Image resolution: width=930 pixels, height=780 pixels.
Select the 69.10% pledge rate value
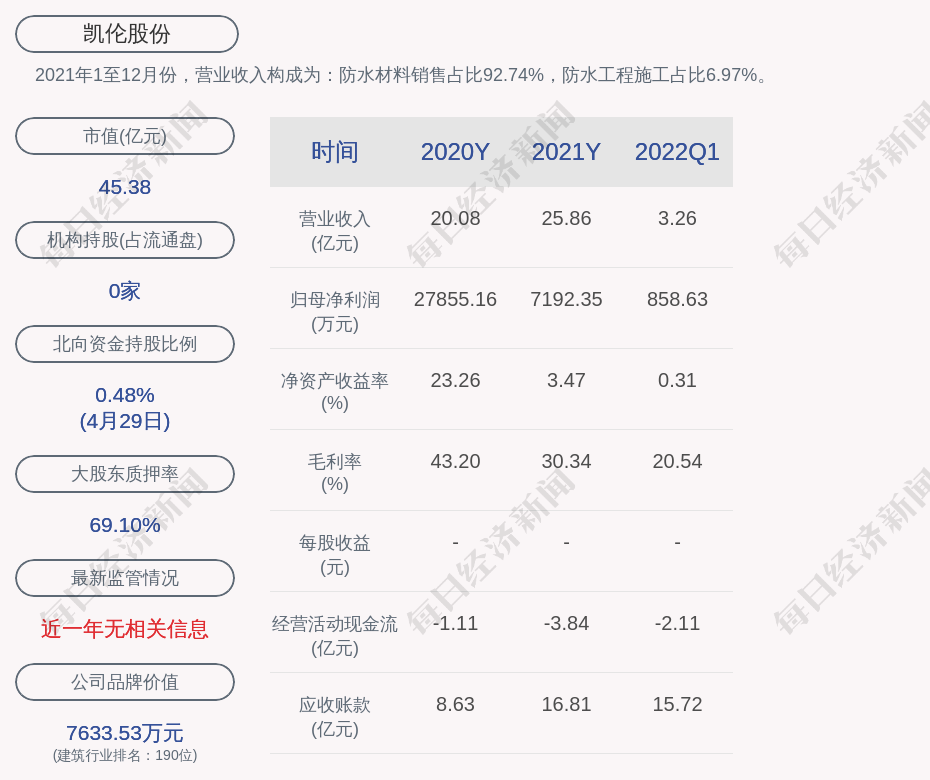tap(125, 525)
